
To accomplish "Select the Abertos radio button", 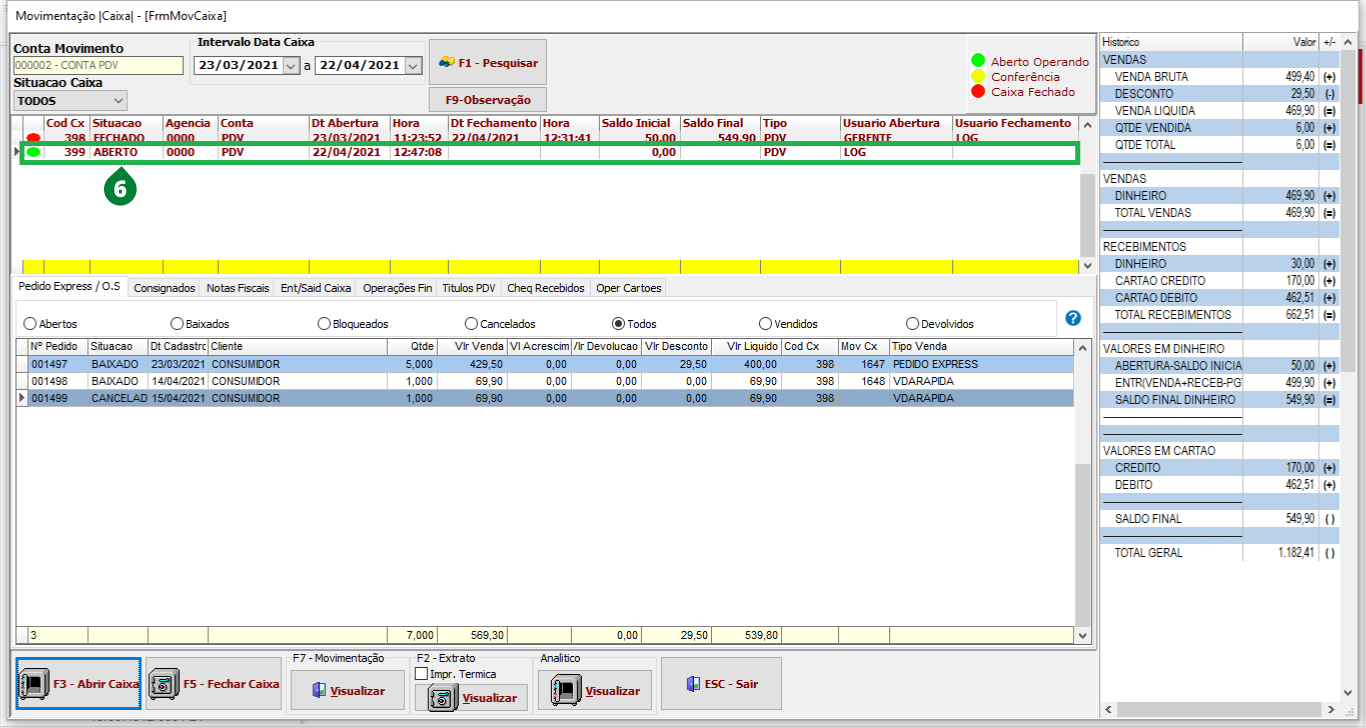I will [x=30, y=324].
